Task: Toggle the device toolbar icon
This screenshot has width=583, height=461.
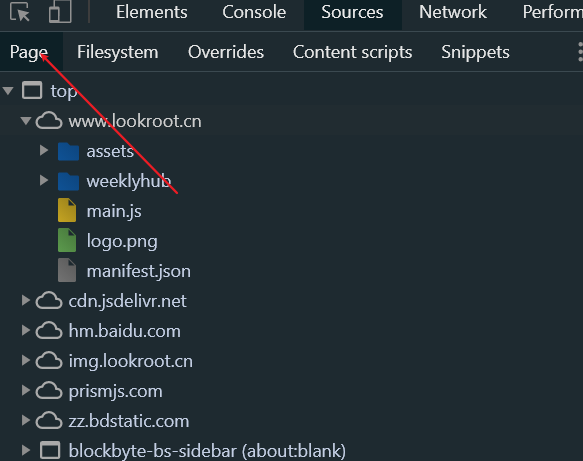Action: coord(60,12)
